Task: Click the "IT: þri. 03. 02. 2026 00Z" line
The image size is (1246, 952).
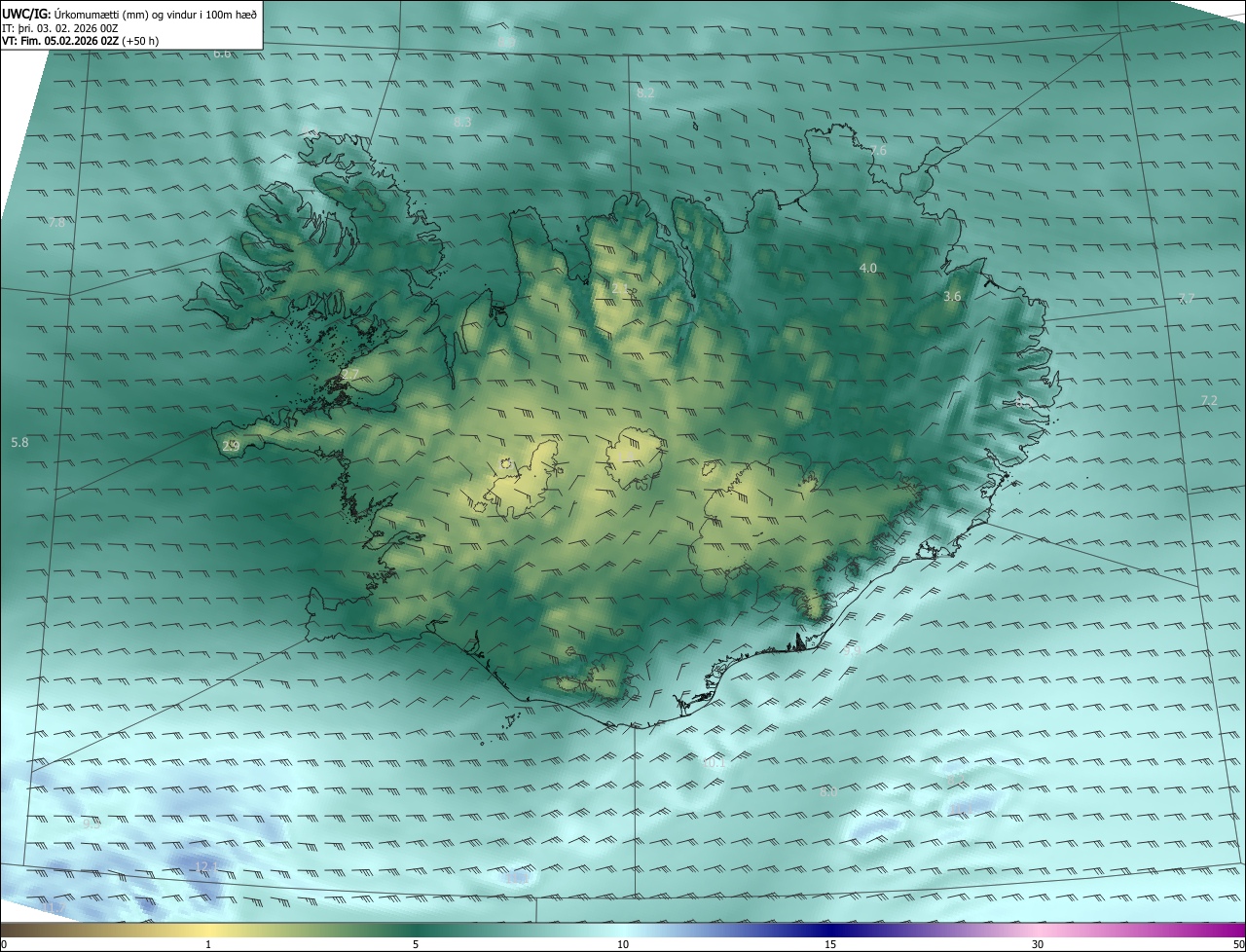Action: (60, 28)
